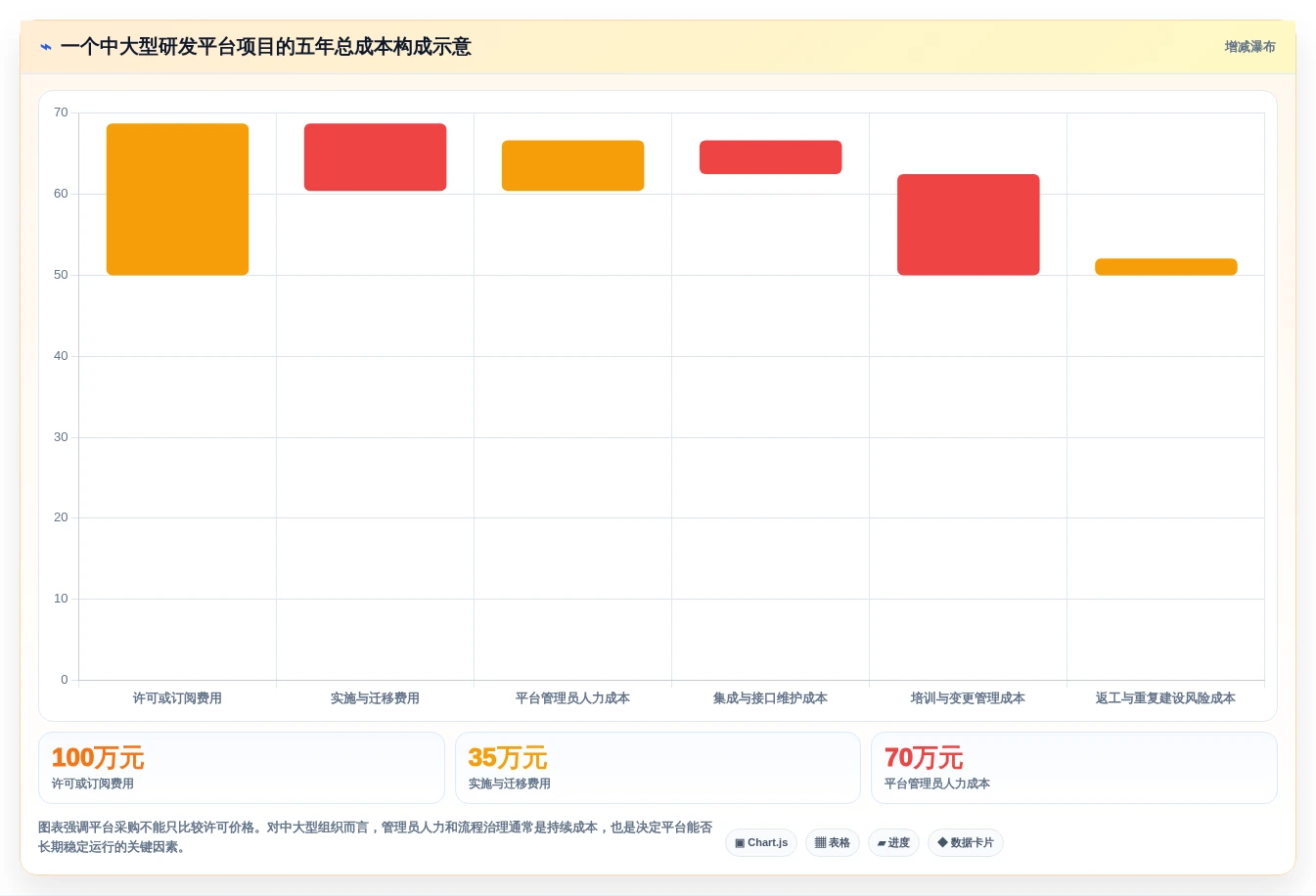
Task: Click the x-axis label 返工与重复建设风险成本
Action: [x=1165, y=698]
